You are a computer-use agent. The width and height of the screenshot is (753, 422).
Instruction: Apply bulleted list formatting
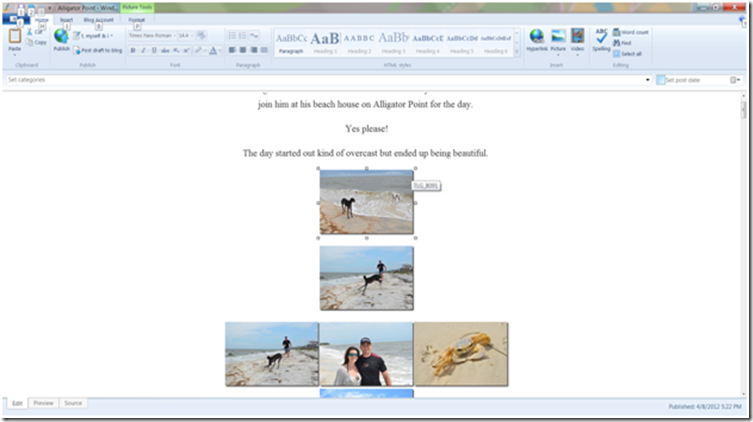[x=232, y=36]
